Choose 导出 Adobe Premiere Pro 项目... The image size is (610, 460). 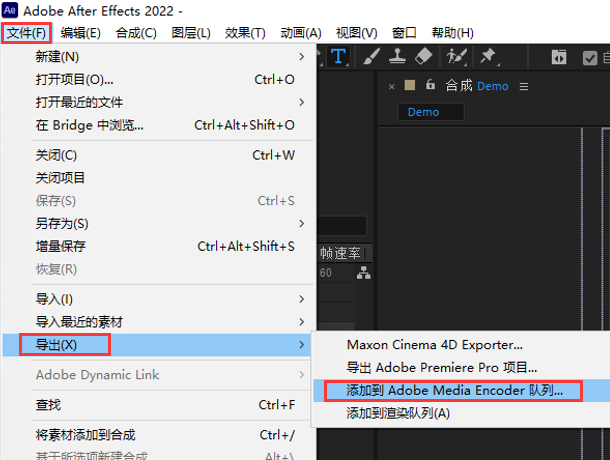point(461,367)
